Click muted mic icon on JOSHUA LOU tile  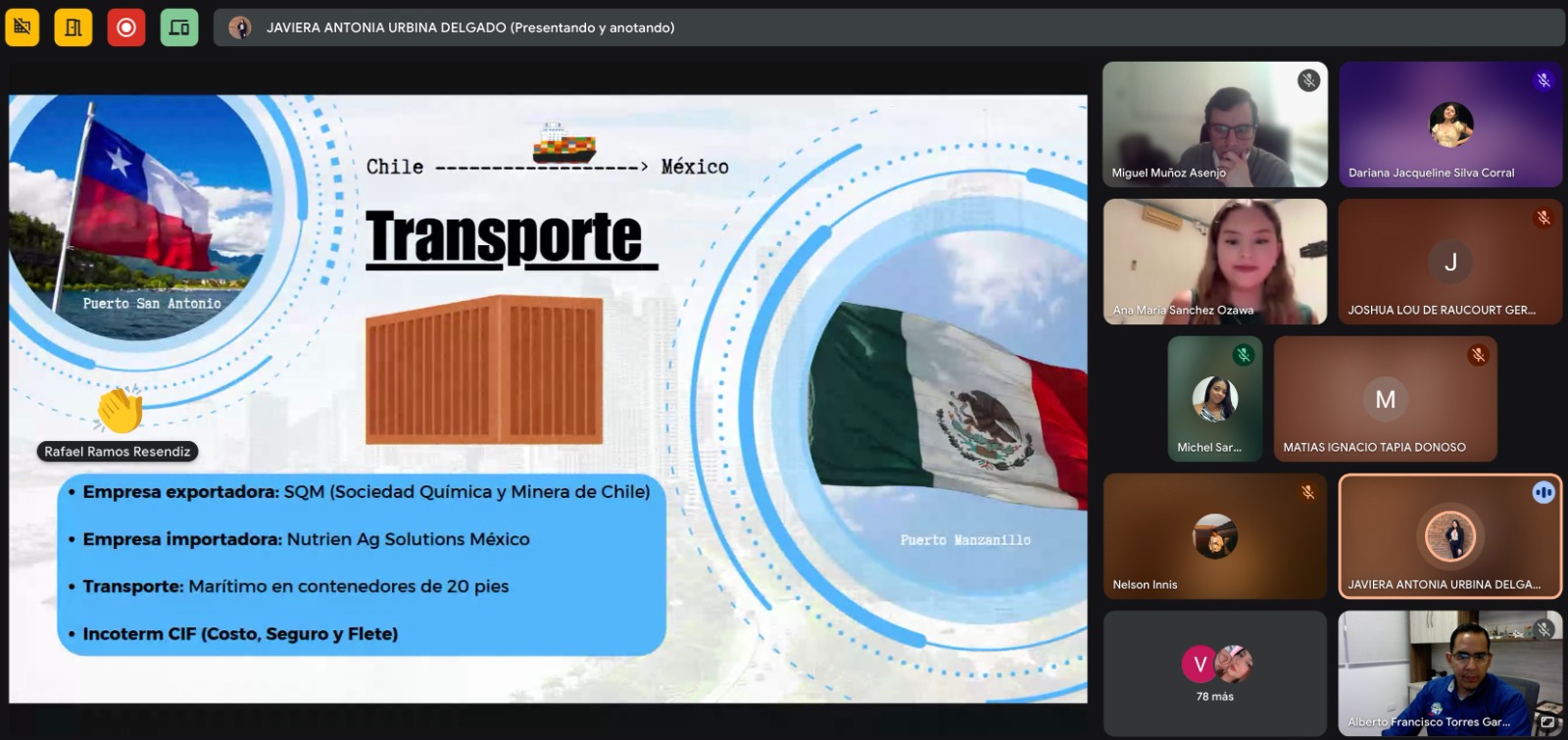point(1543,218)
